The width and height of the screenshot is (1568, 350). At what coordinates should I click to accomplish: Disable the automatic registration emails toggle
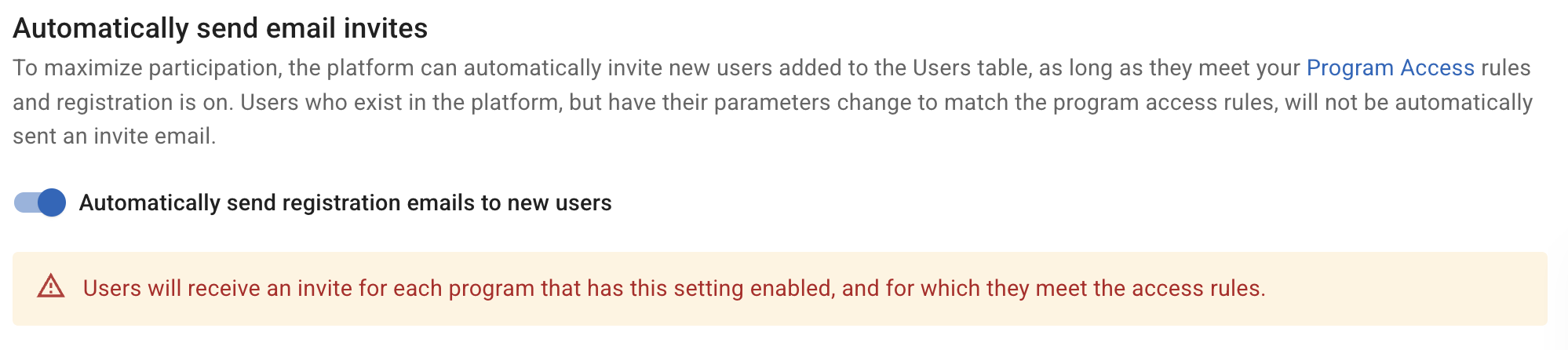pyautogui.click(x=39, y=202)
